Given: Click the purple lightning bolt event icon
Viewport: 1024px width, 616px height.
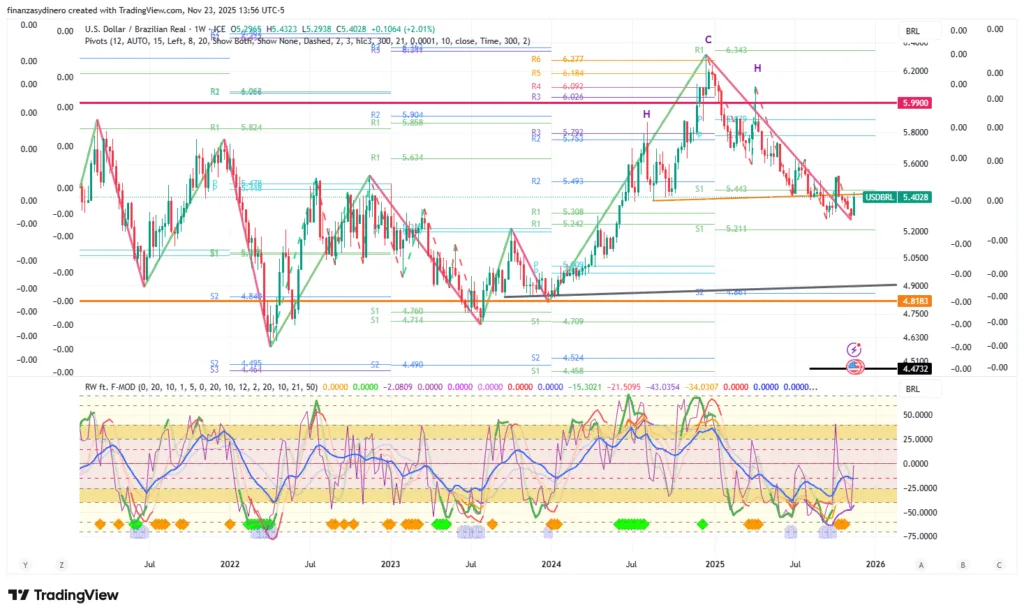Looking at the screenshot, I should [854, 349].
